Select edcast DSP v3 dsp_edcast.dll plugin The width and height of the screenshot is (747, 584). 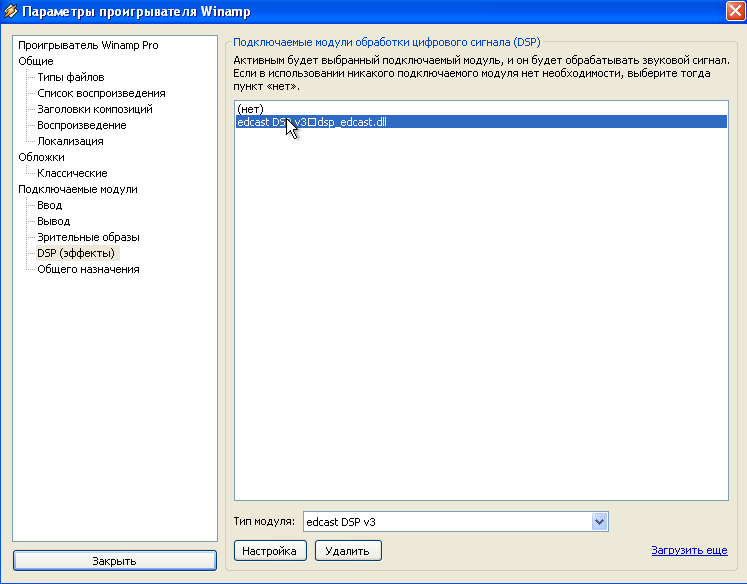click(481, 122)
